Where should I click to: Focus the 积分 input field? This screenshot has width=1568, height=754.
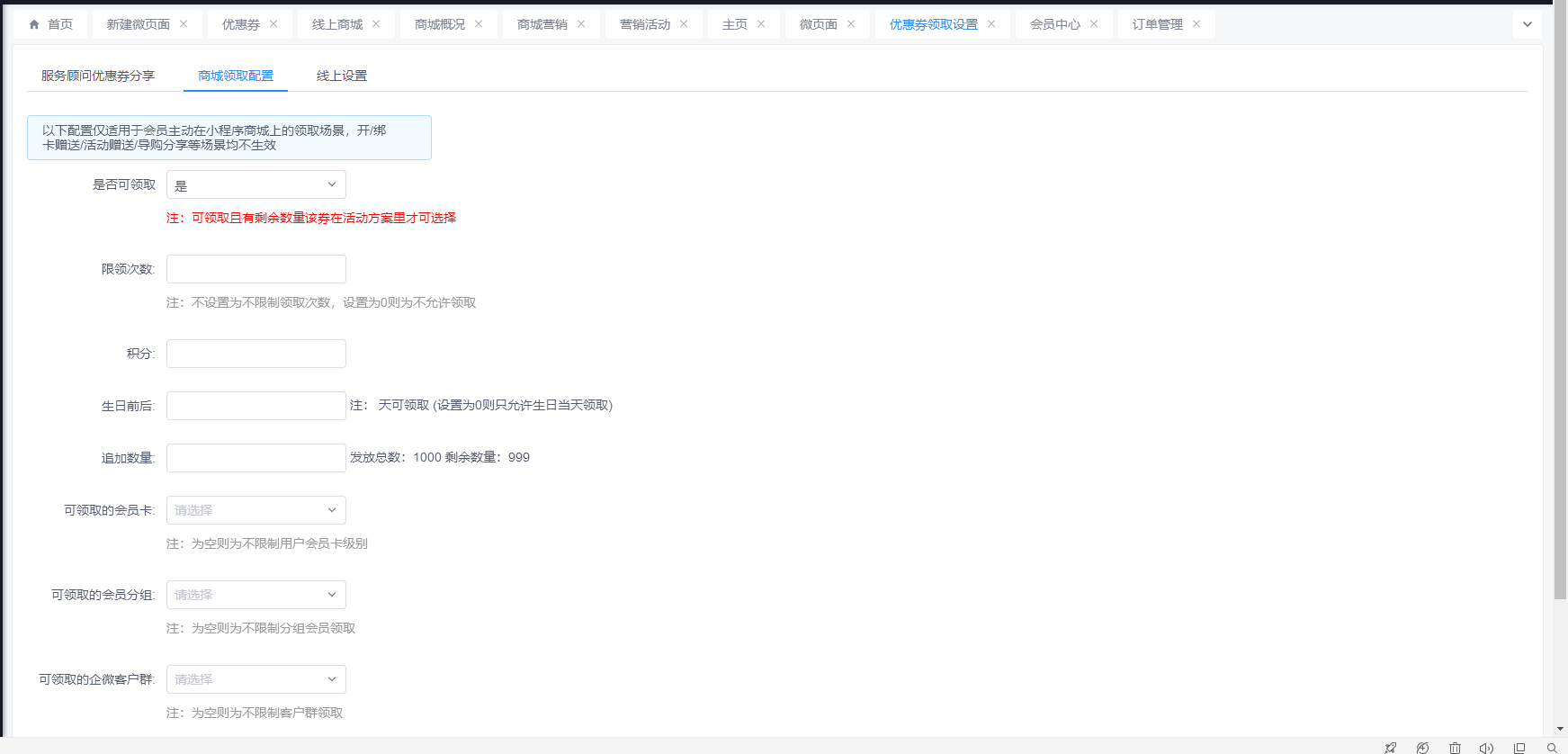256,354
